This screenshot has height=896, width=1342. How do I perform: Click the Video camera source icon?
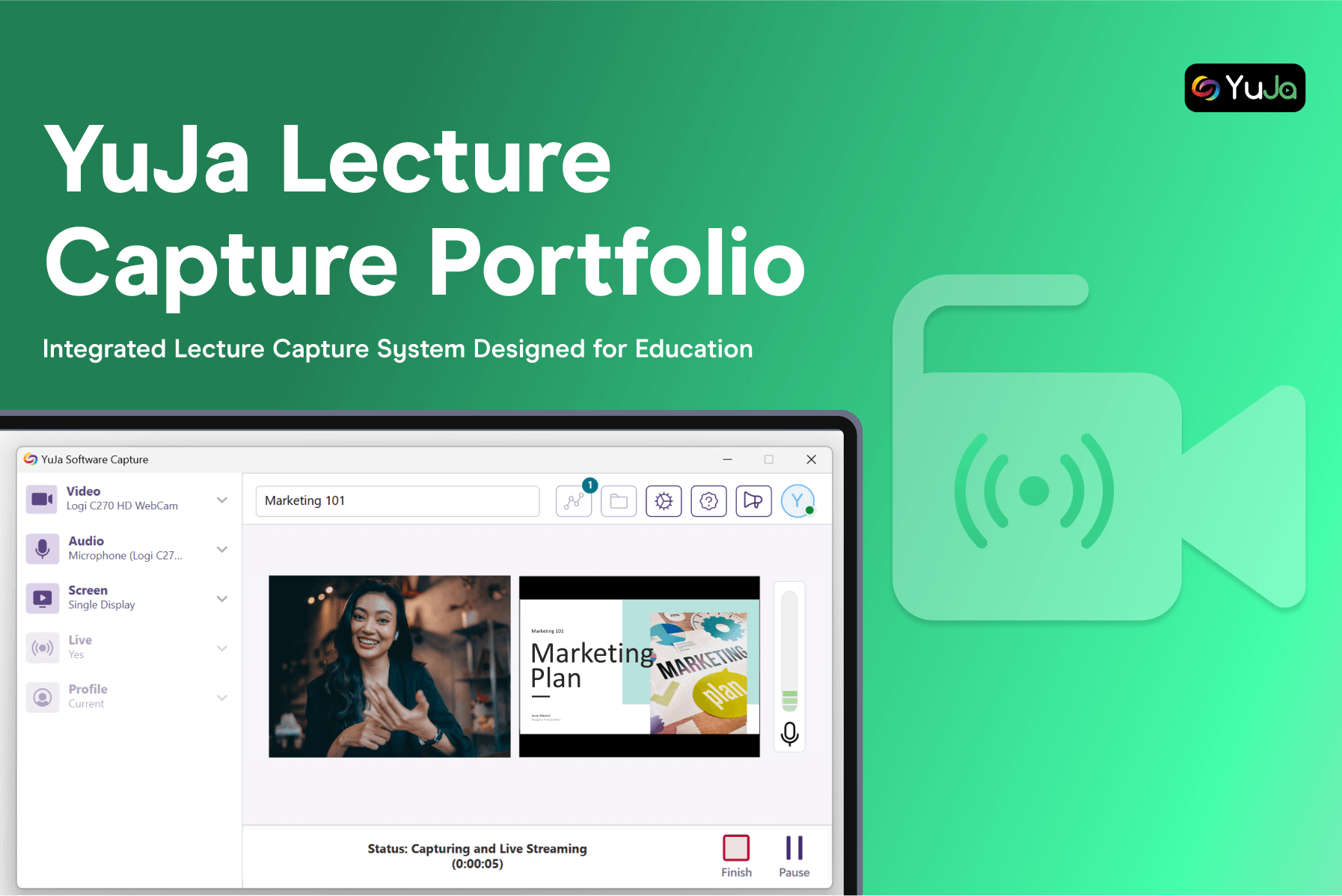click(x=43, y=499)
